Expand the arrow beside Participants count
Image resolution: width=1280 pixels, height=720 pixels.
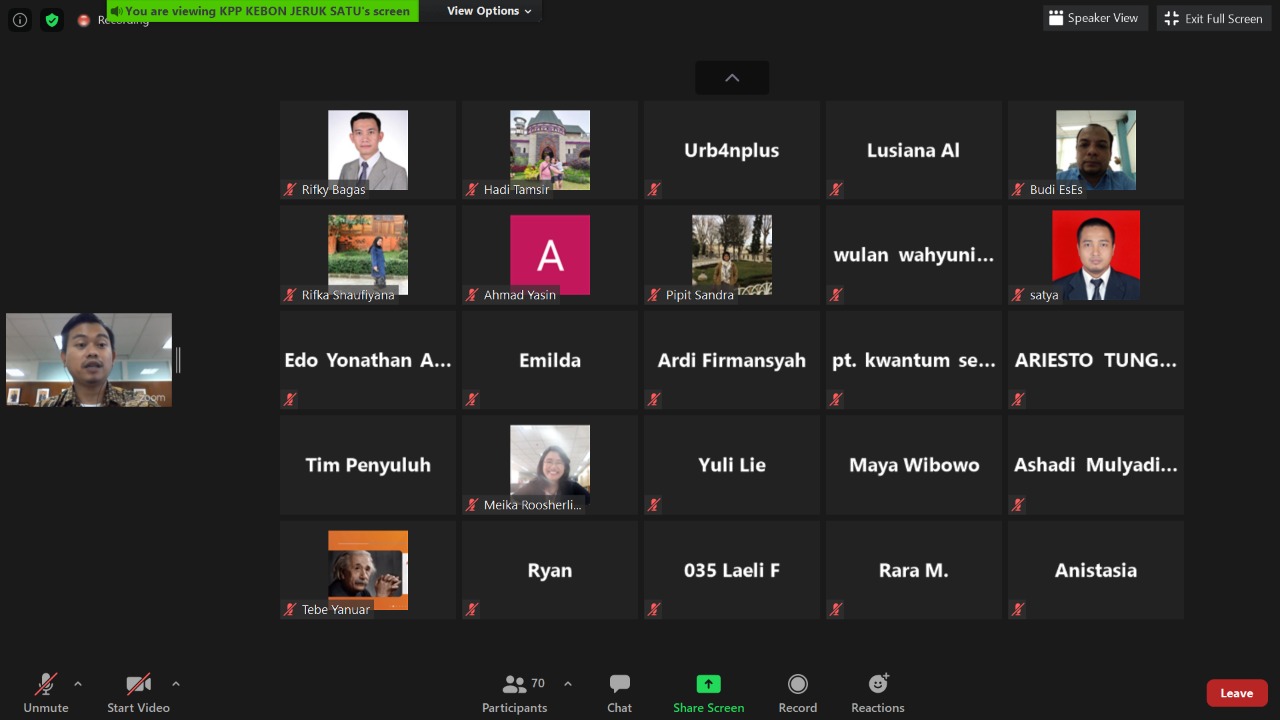click(x=568, y=684)
